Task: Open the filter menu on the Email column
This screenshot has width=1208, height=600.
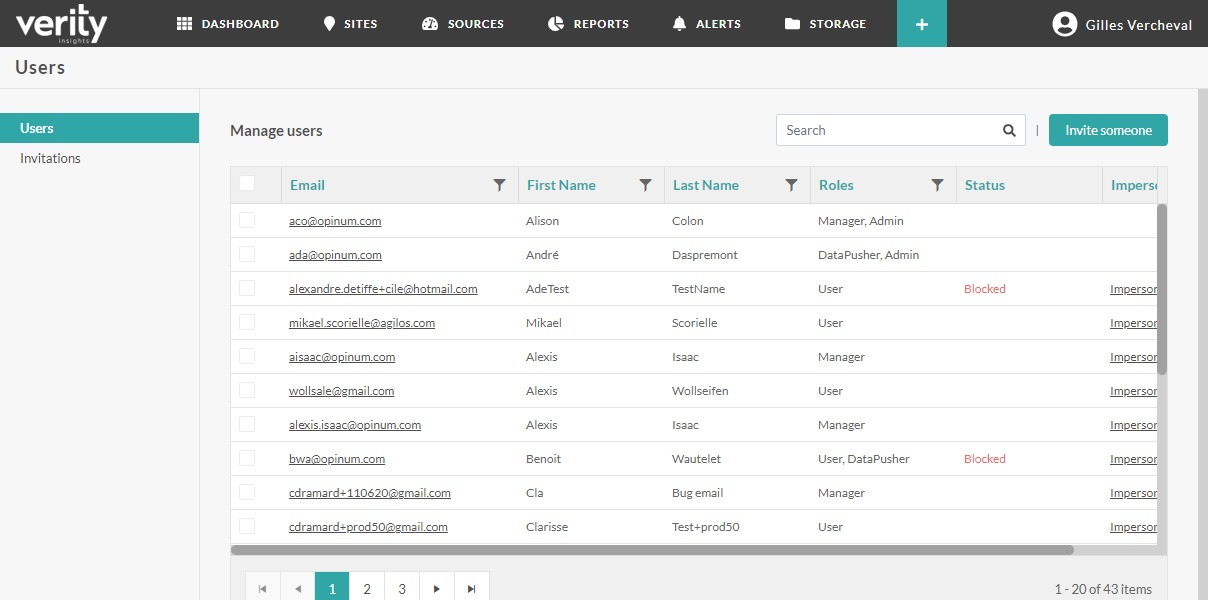Action: (500, 185)
